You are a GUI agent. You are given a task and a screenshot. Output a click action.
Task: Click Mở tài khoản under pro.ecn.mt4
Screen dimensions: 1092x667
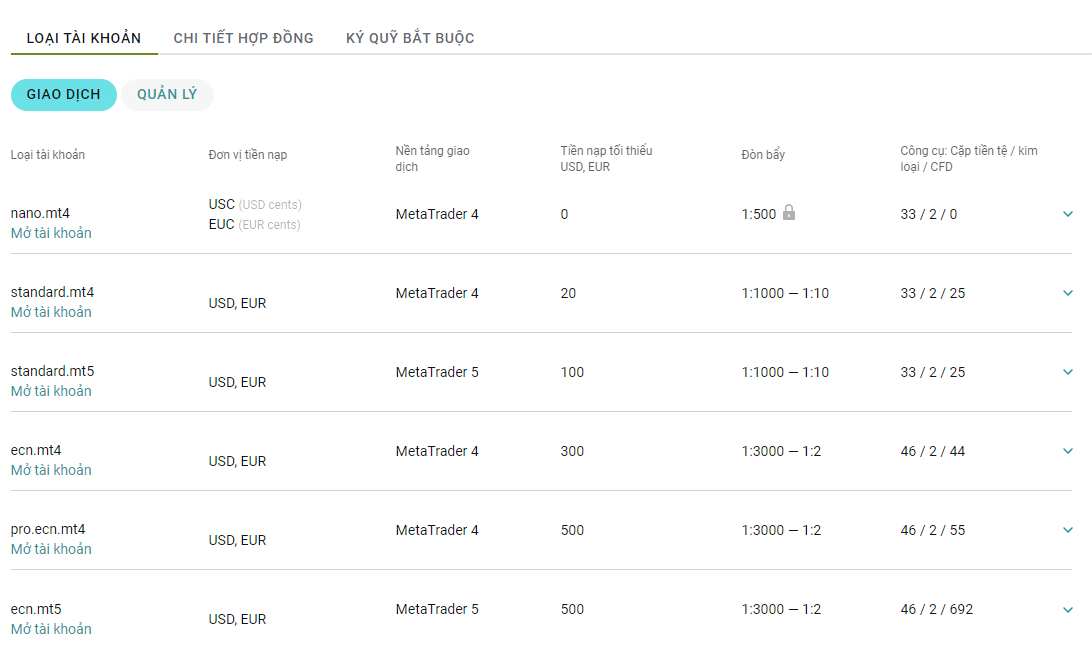[51, 549]
